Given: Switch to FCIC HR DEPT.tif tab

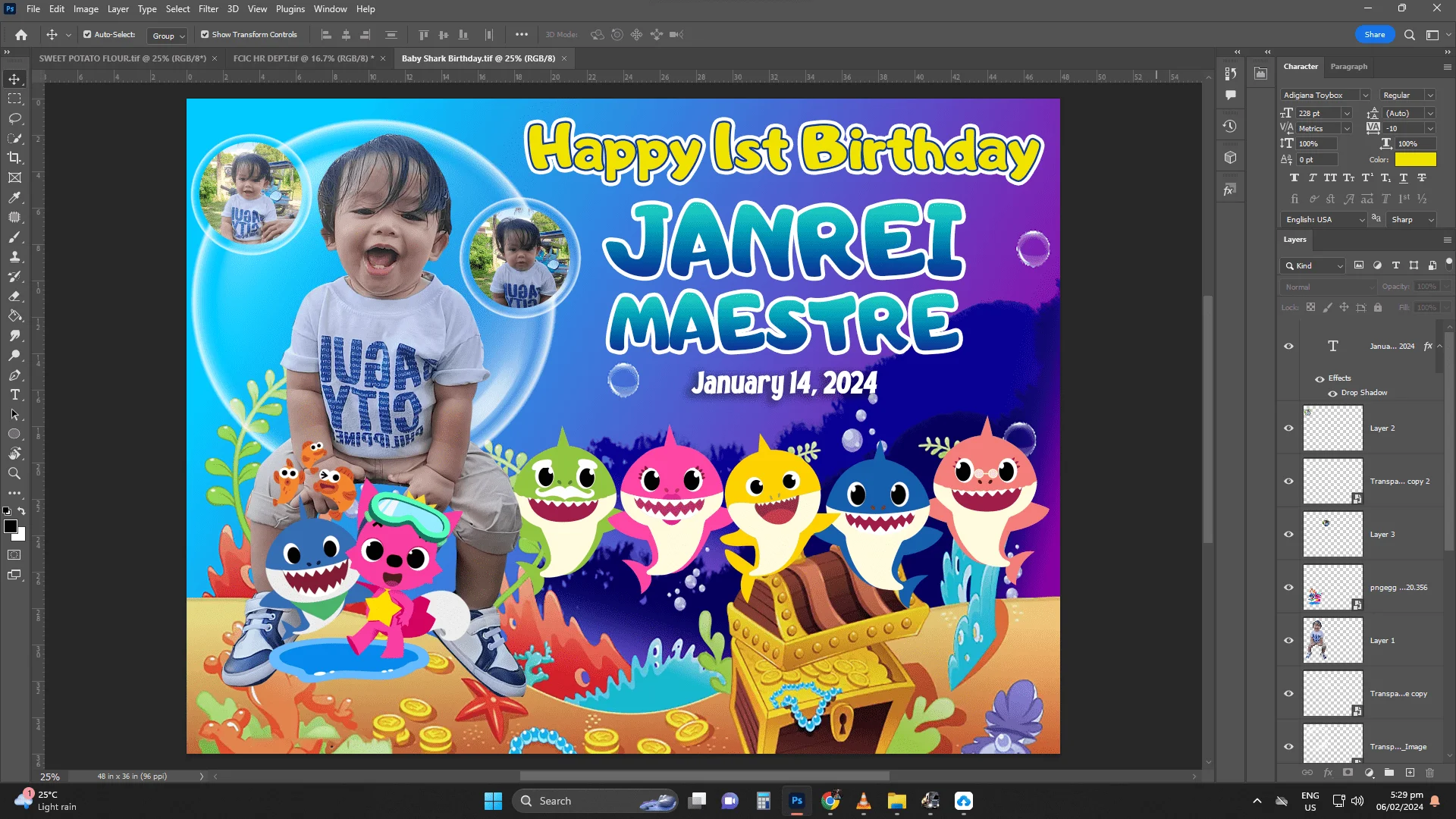Looking at the screenshot, I should (303, 58).
